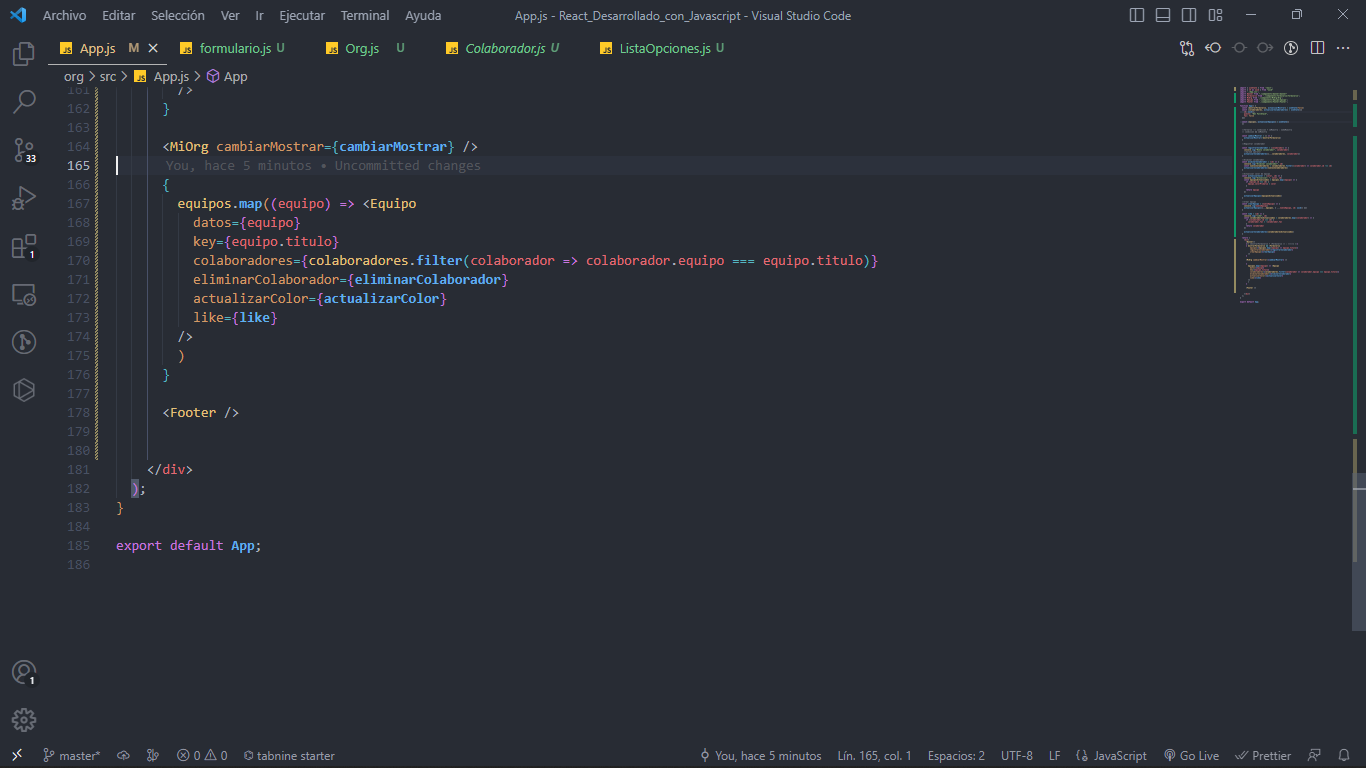Screen dimensions: 1366x768
Task: Toggle Go Live server in status bar
Action: point(1192,755)
